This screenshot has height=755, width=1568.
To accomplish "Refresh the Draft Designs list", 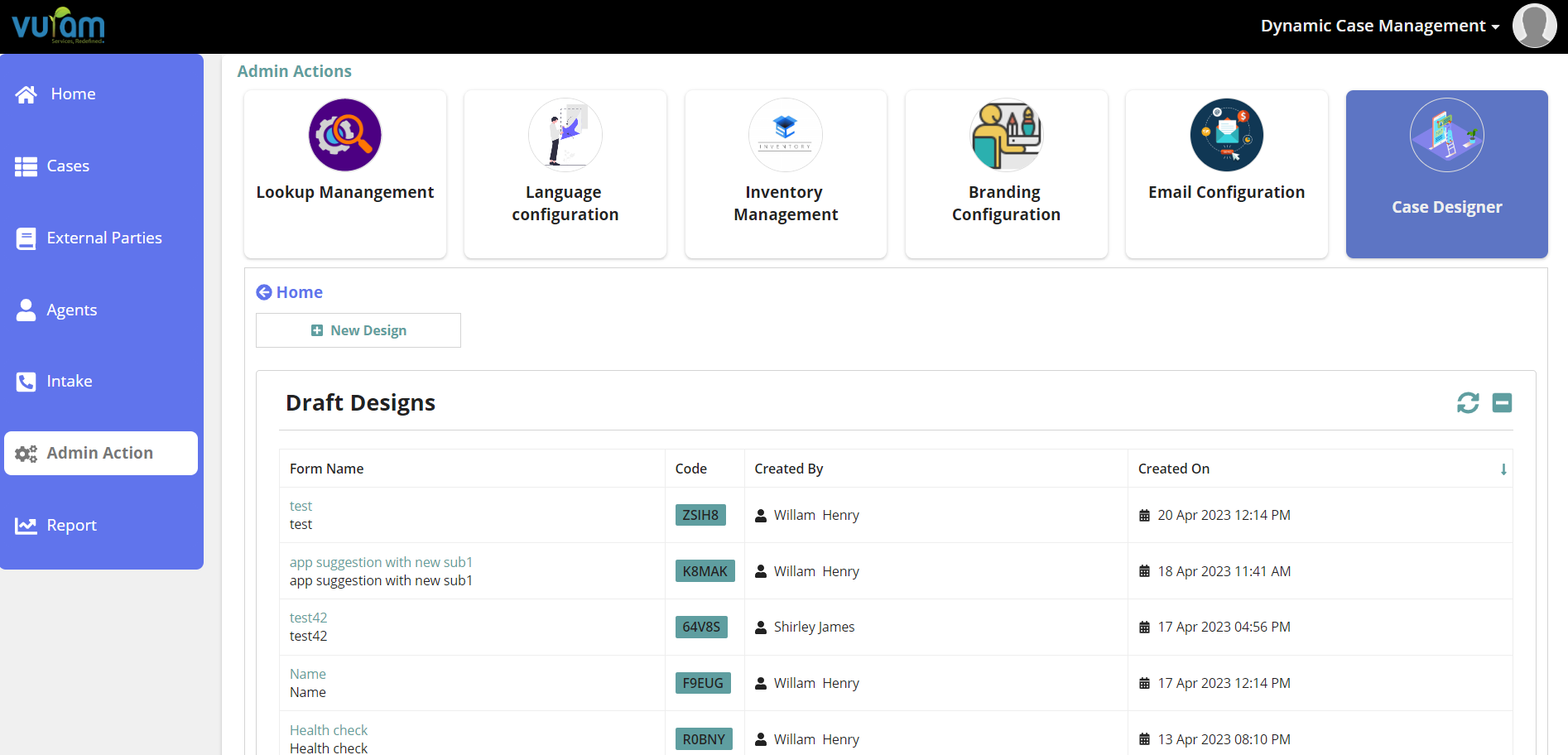I will [x=1467, y=402].
